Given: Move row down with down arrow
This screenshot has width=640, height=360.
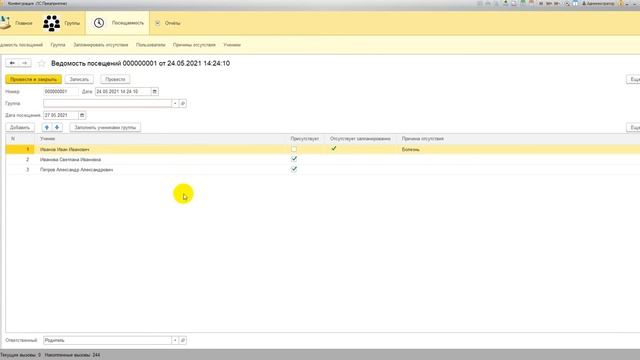Looking at the screenshot, I should 57,127.
